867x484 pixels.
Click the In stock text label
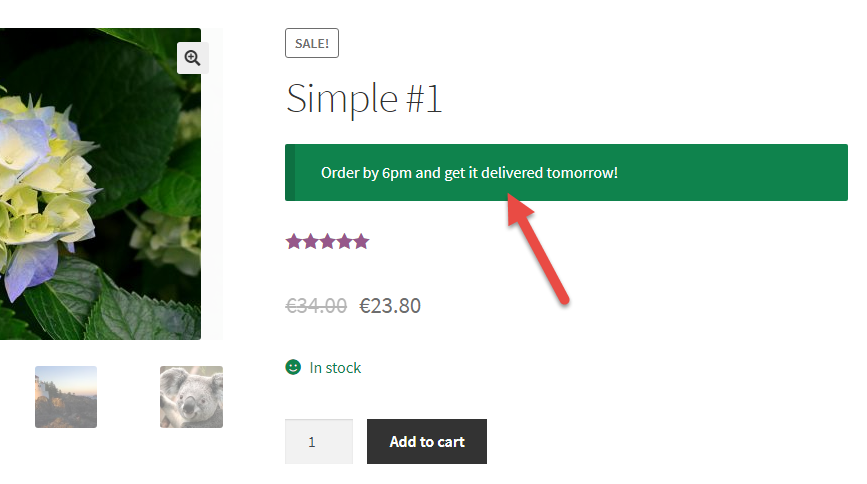tap(335, 368)
